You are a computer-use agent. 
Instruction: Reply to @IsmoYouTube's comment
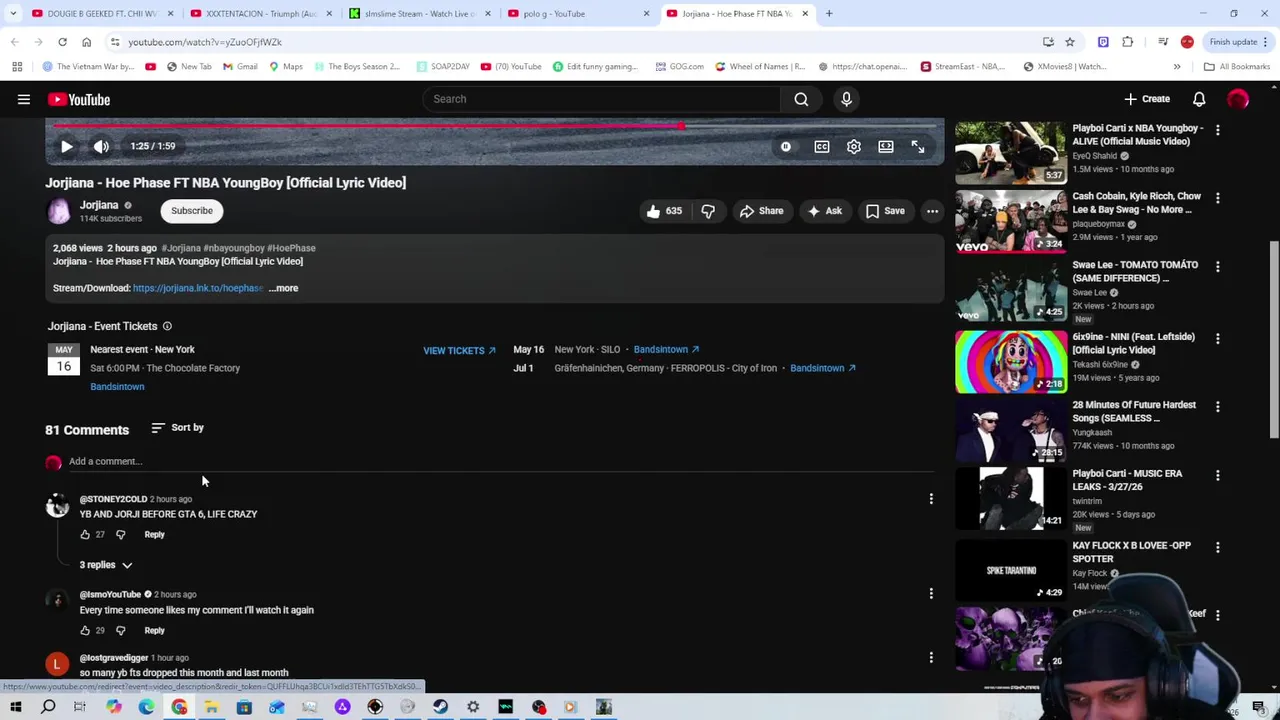pos(154,631)
